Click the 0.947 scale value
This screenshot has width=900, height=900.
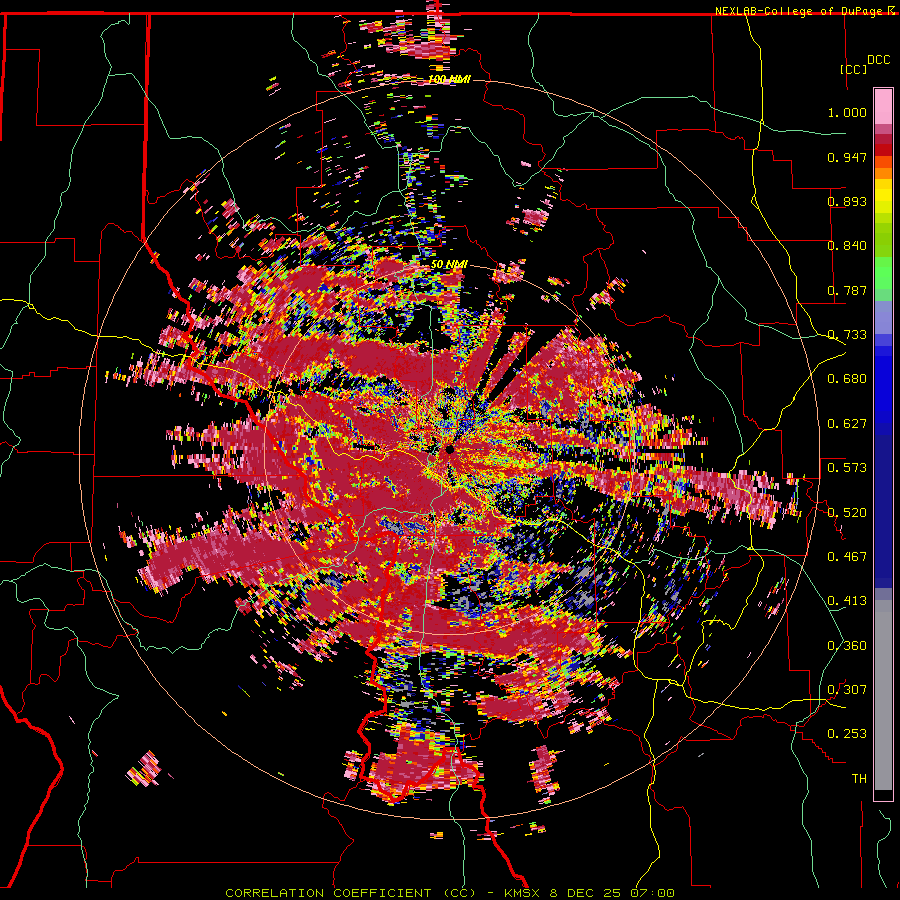pos(847,157)
